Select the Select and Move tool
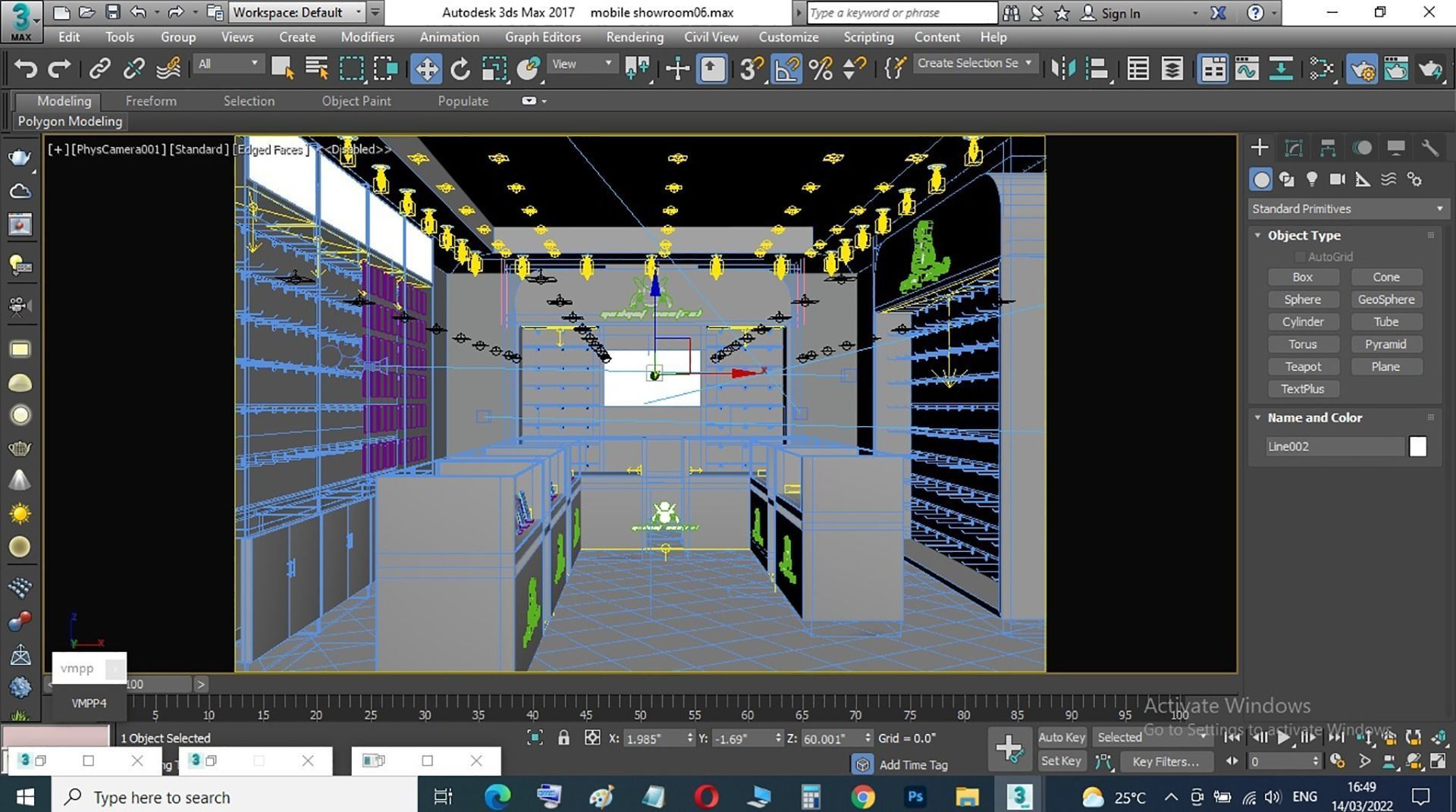Viewport: 1456px width, 812px height. pyautogui.click(x=426, y=69)
